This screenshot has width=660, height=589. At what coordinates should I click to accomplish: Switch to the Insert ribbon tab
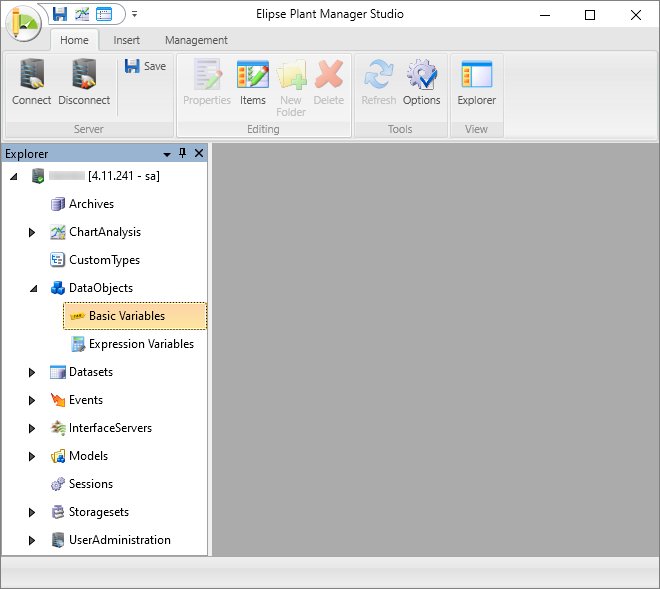[126, 40]
